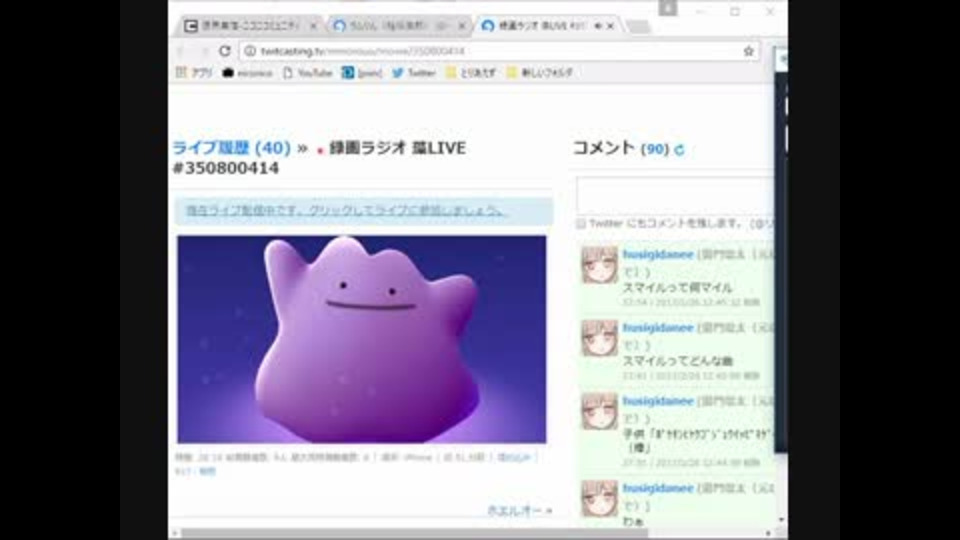Open the アプリ apps shortcut
The height and width of the screenshot is (540, 960).
click(x=194, y=72)
